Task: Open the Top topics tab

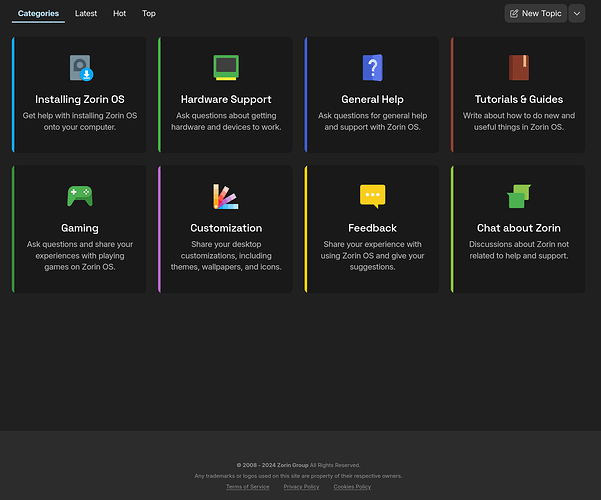Action: click(149, 14)
